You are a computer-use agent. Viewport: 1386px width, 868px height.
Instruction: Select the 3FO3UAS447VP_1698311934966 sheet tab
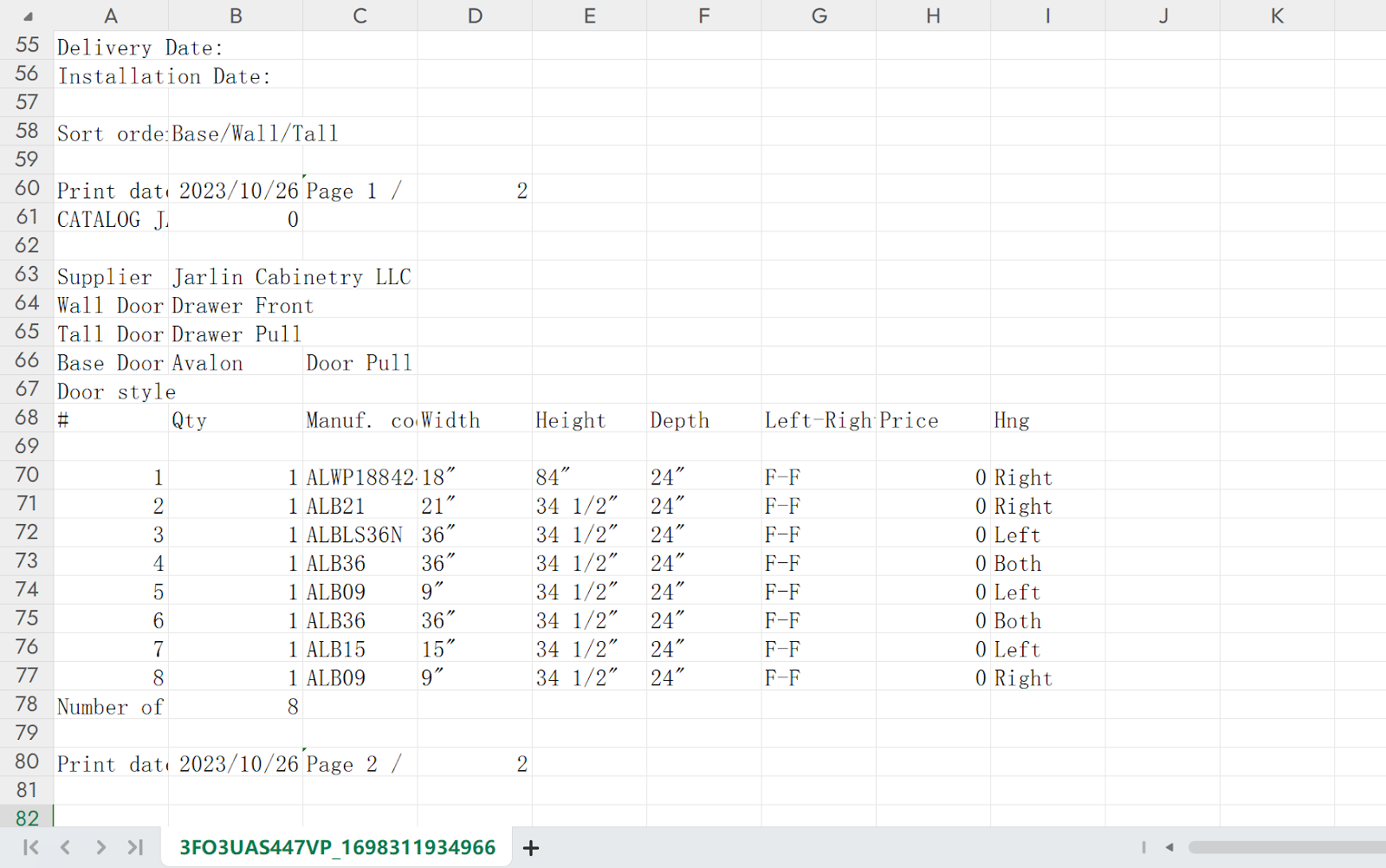[337, 847]
